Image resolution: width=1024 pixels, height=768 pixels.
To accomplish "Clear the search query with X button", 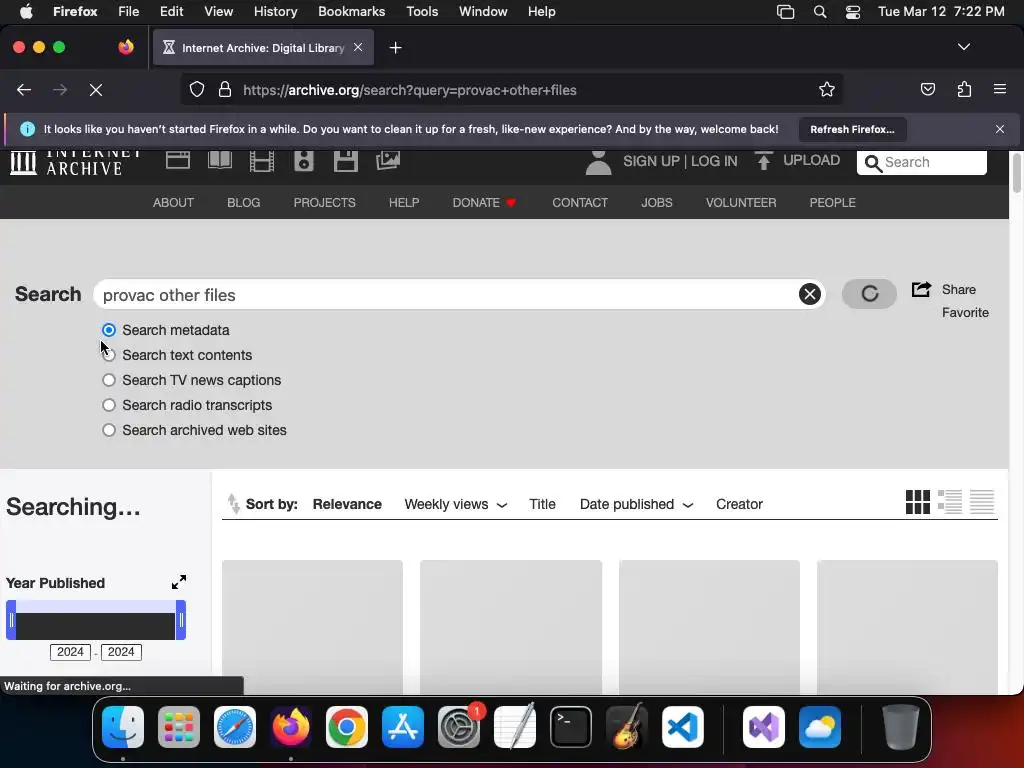I will click(x=810, y=295).
